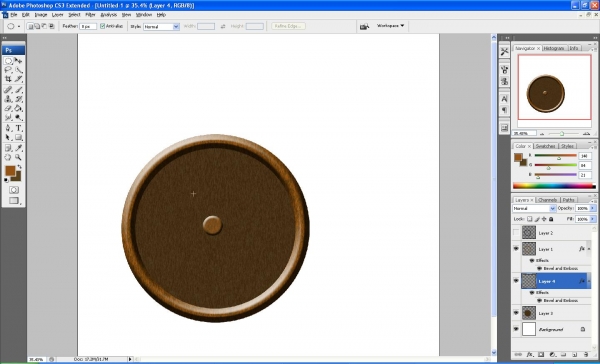Create a new layer
This screenshot has width=600, height=364.
(575, 355)
